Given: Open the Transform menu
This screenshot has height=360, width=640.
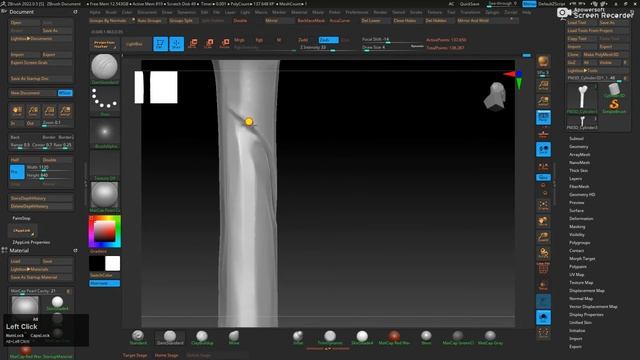Looking at the screenshot, I should pyautogui.click(x=470, y=12).
